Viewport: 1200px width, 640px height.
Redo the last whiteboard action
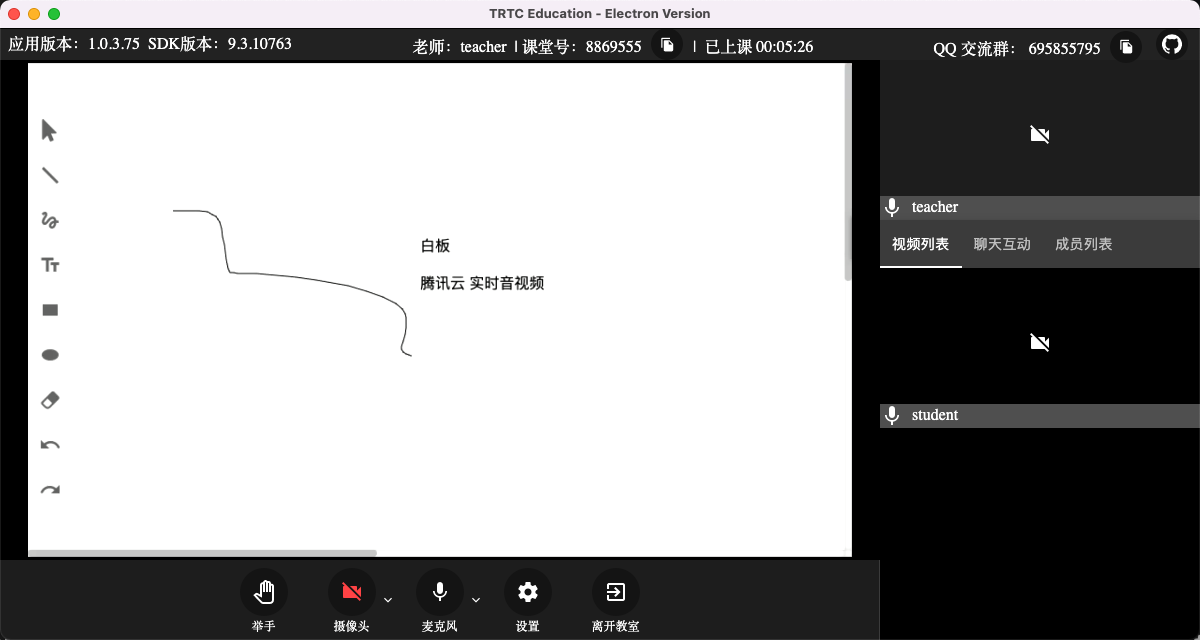[x=50, y=490]
